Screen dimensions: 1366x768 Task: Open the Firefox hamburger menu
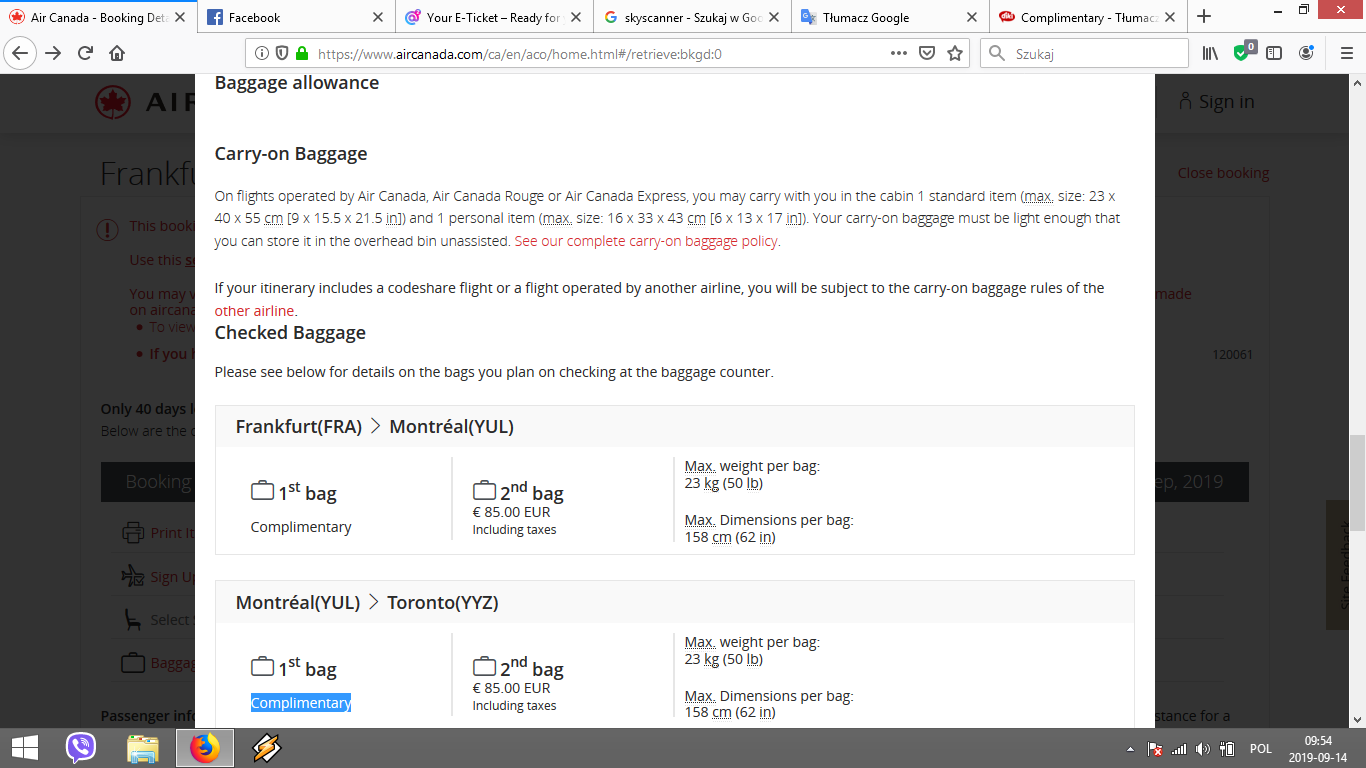click(1345, 54)
